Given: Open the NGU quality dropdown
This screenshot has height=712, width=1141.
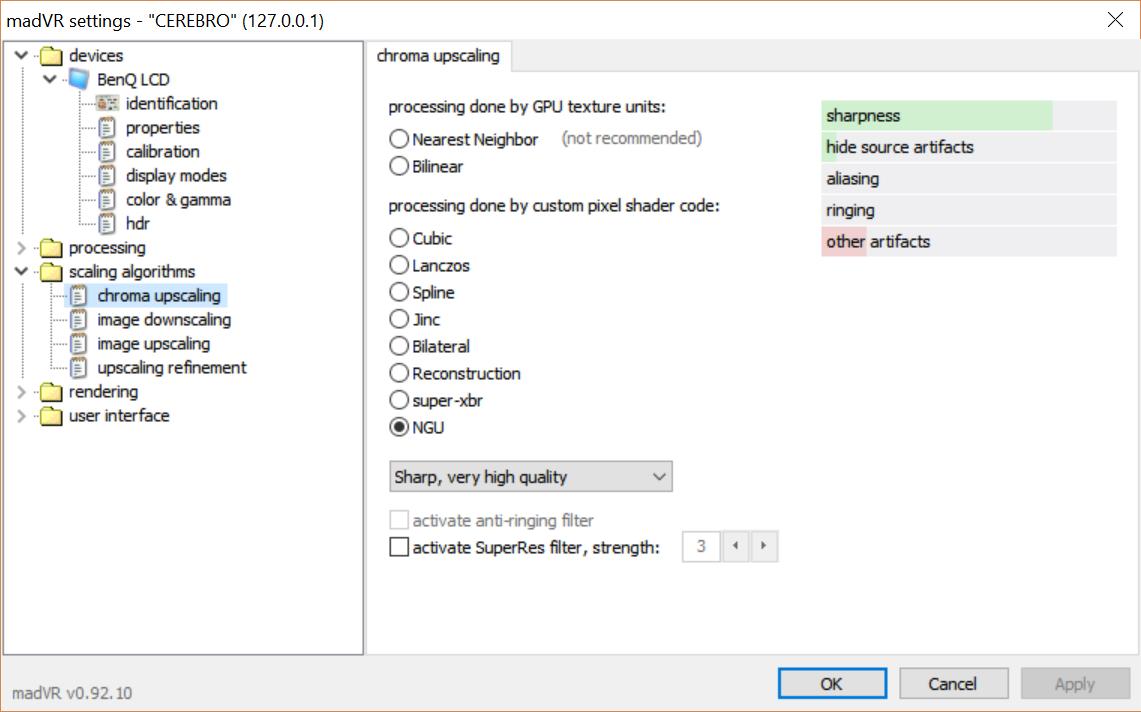Looking at the screenshot, I should (x=531, y=477).
